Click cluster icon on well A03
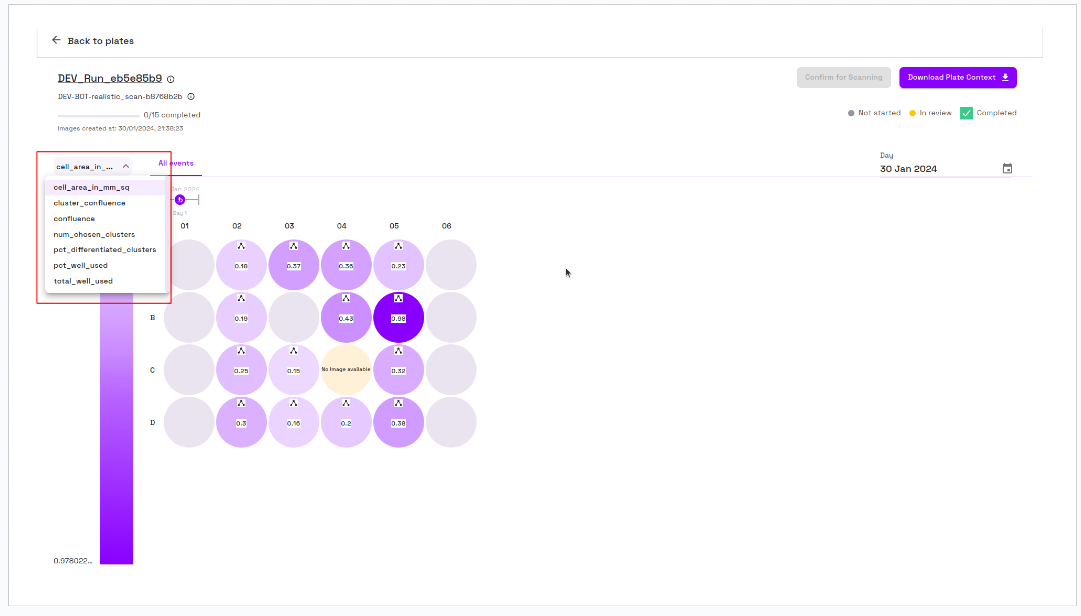Screen dimensions: 1081x616 (x=293, y=246)
